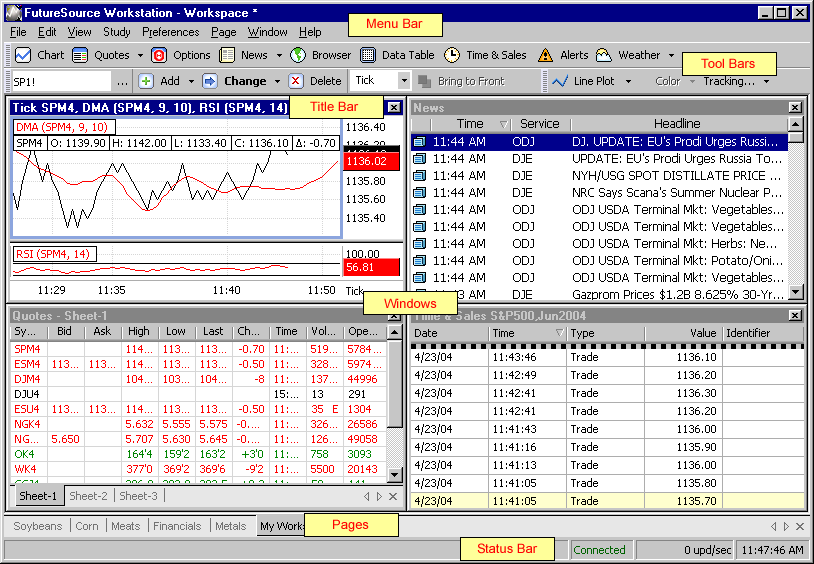The image size is (814, 564).
Task: Open the Window menu
Action: pyautogui.click(x=267, y=32)
